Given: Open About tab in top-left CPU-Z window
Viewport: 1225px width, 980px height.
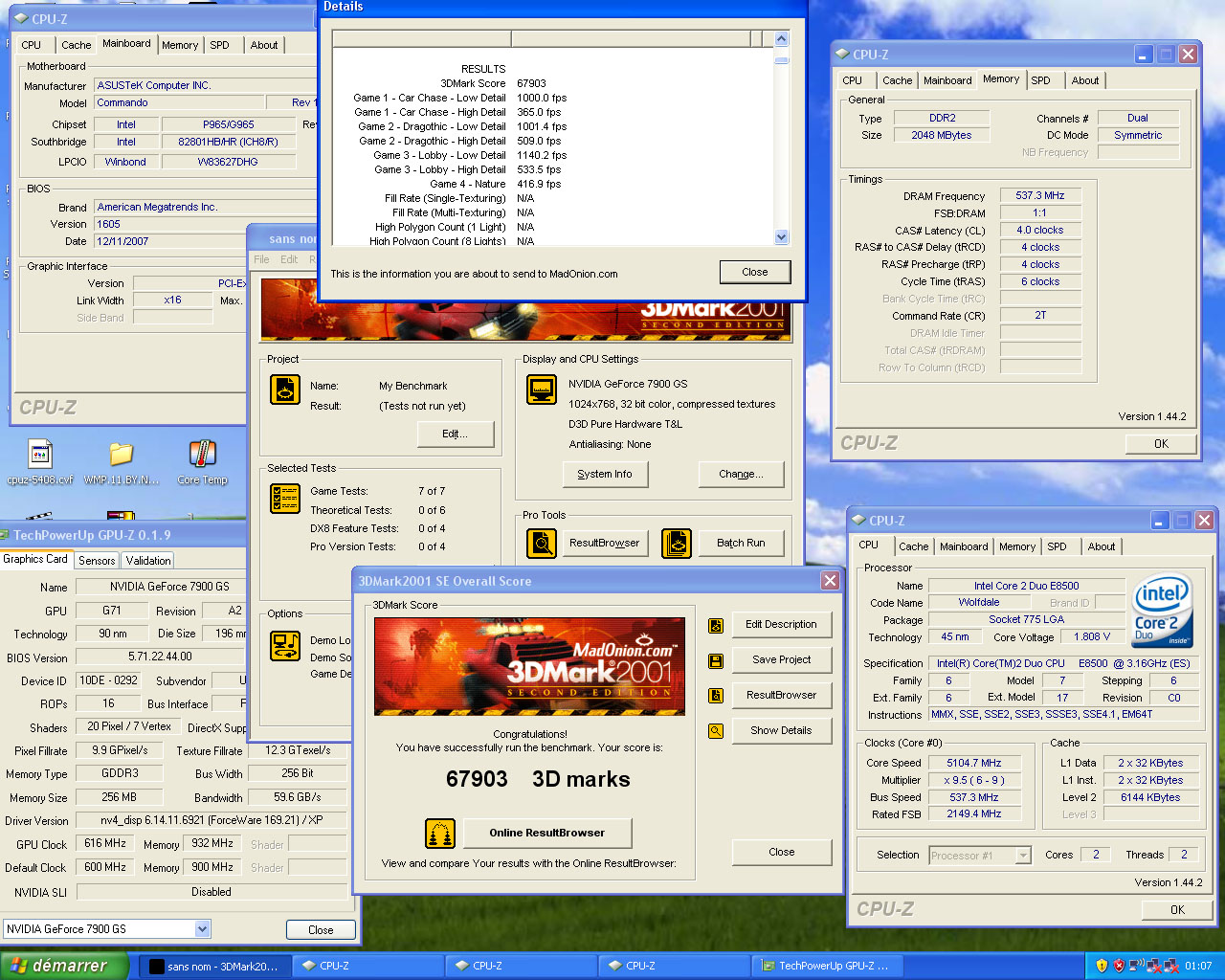Looking at the screenshot, I should [264, 45].
